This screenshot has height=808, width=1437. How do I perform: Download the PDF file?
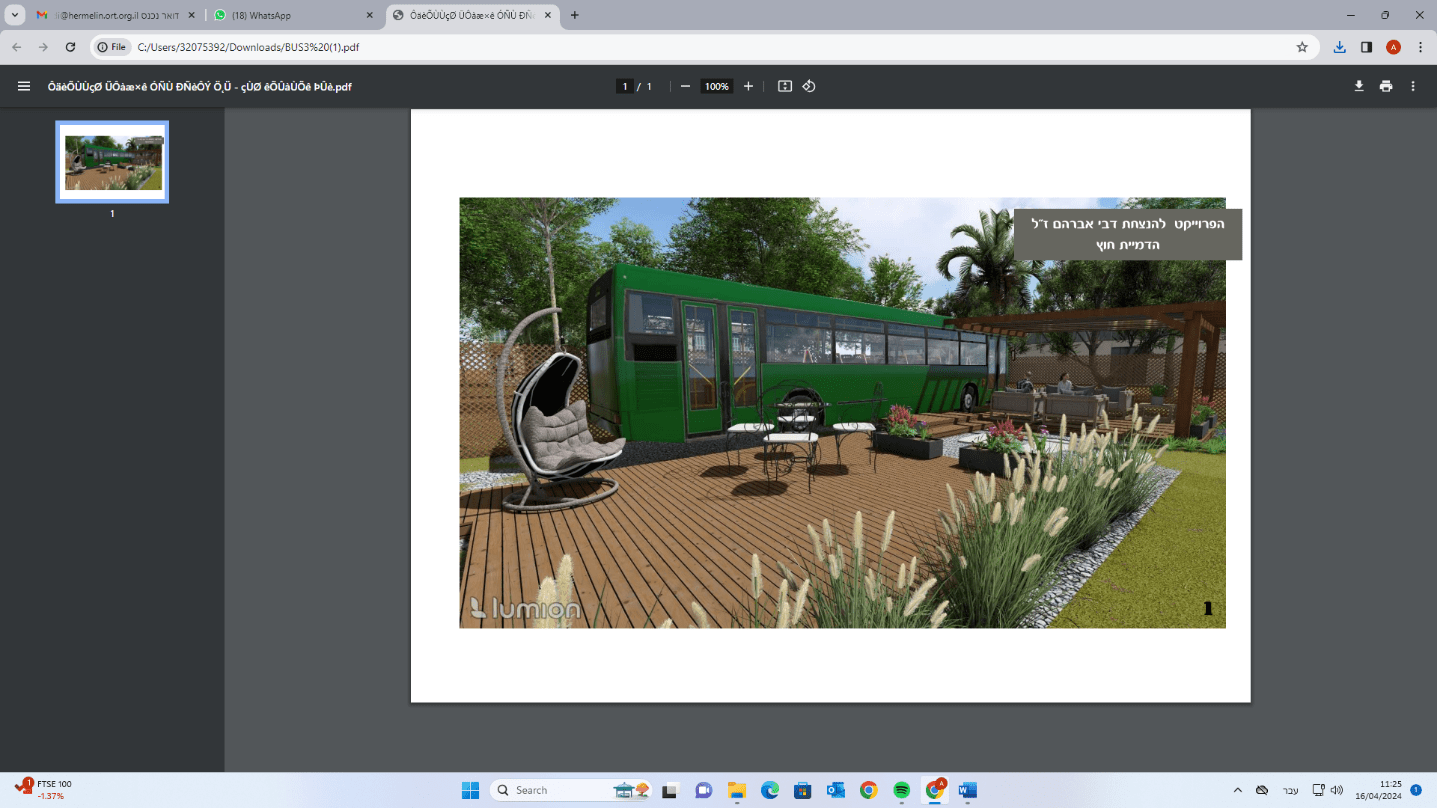1359,86
